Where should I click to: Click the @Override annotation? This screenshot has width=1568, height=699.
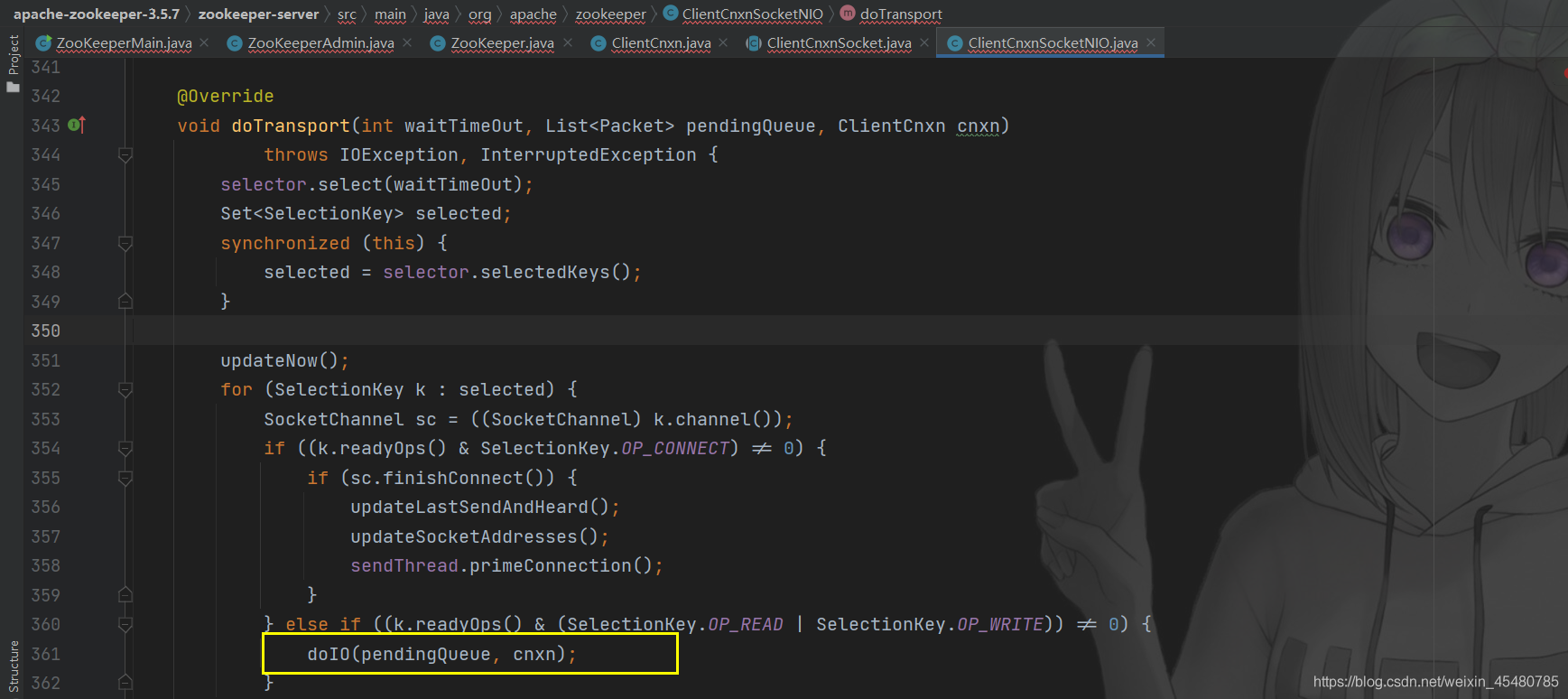[226, 96]
